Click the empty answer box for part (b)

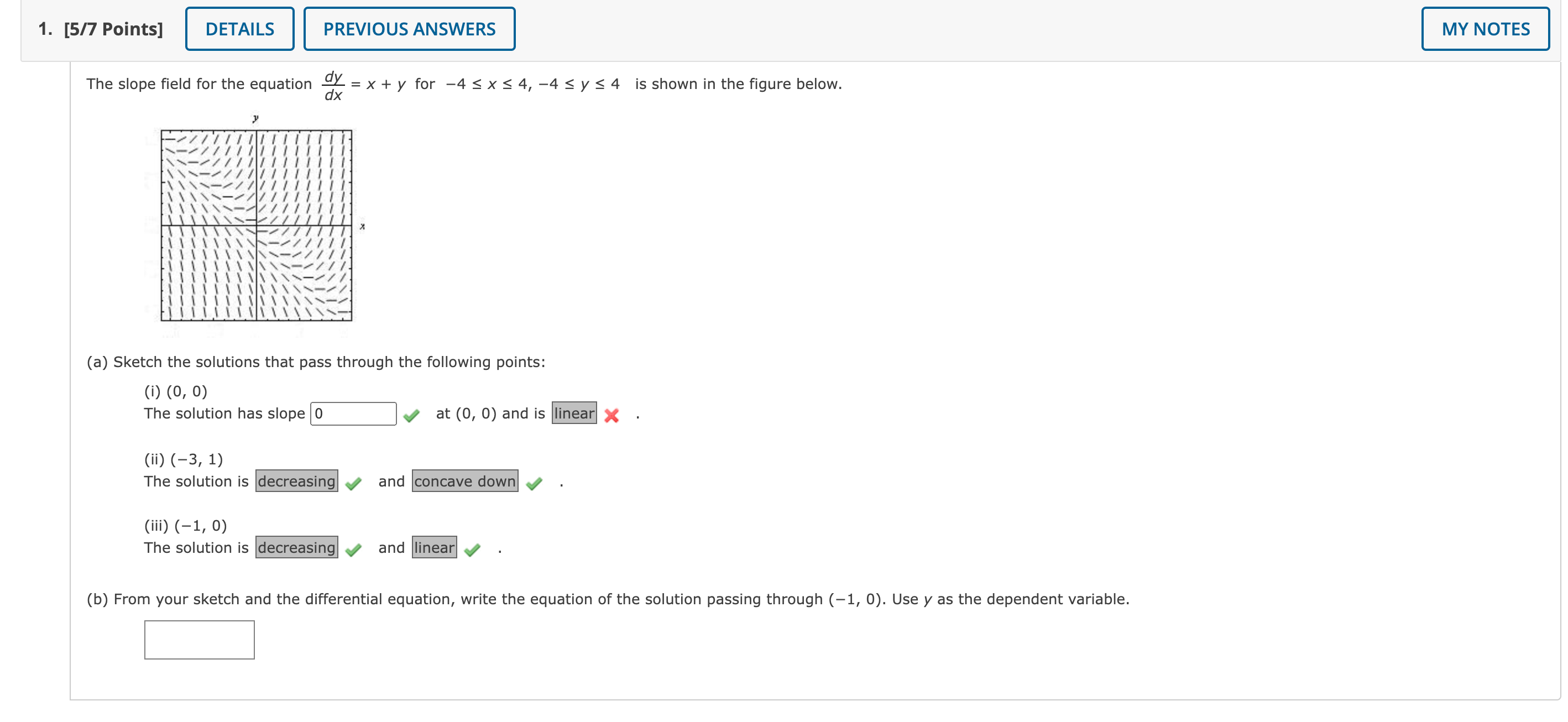(x=199, y=640)
